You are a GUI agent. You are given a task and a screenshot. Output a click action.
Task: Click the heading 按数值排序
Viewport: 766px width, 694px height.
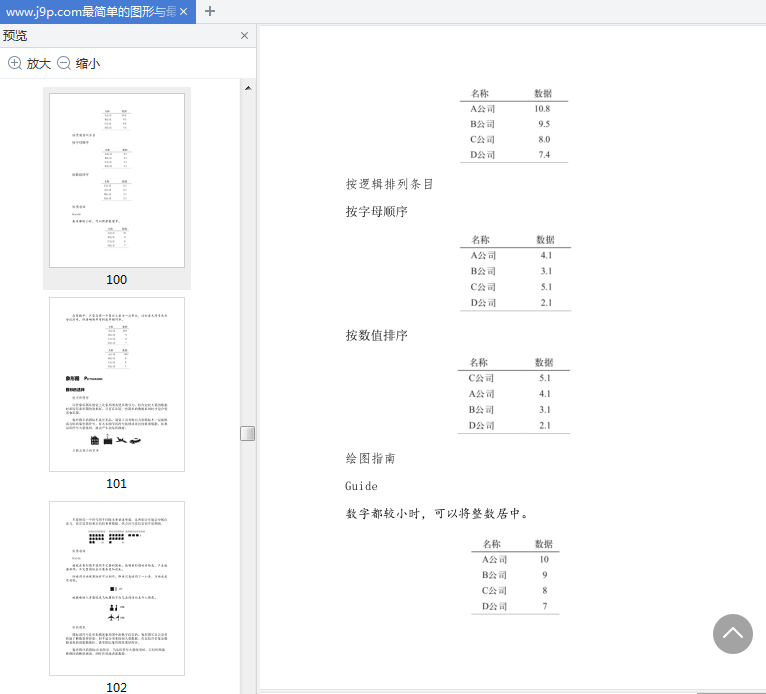[x=377, y=336]
